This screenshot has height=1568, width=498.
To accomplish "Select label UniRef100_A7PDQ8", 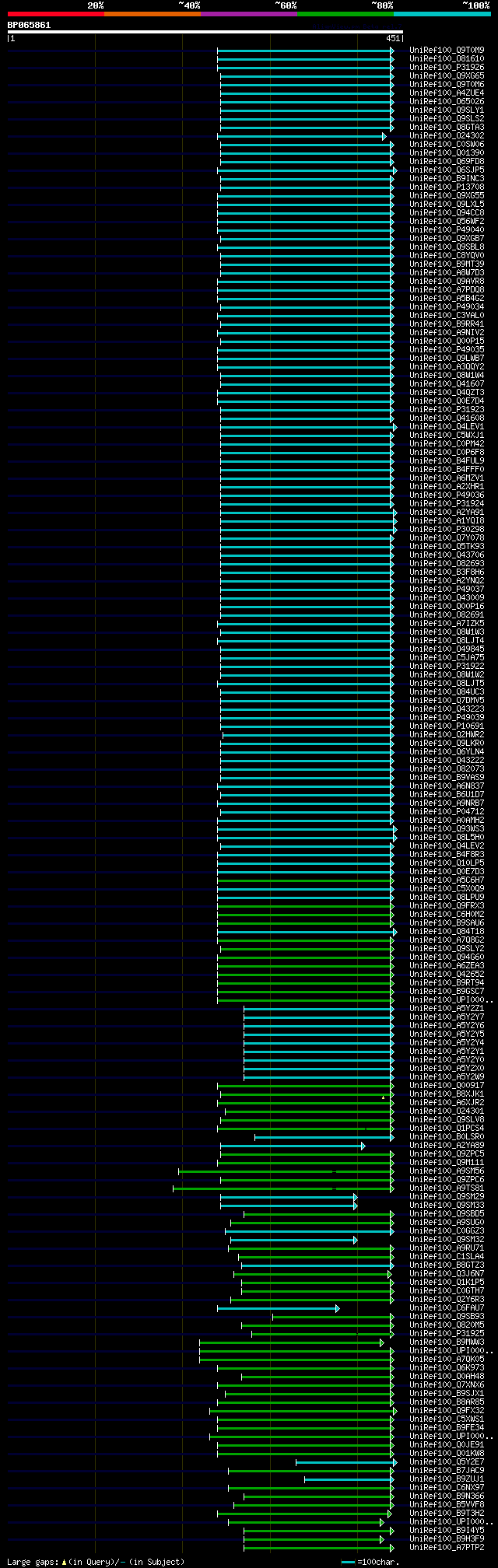I will click(447, 290).
